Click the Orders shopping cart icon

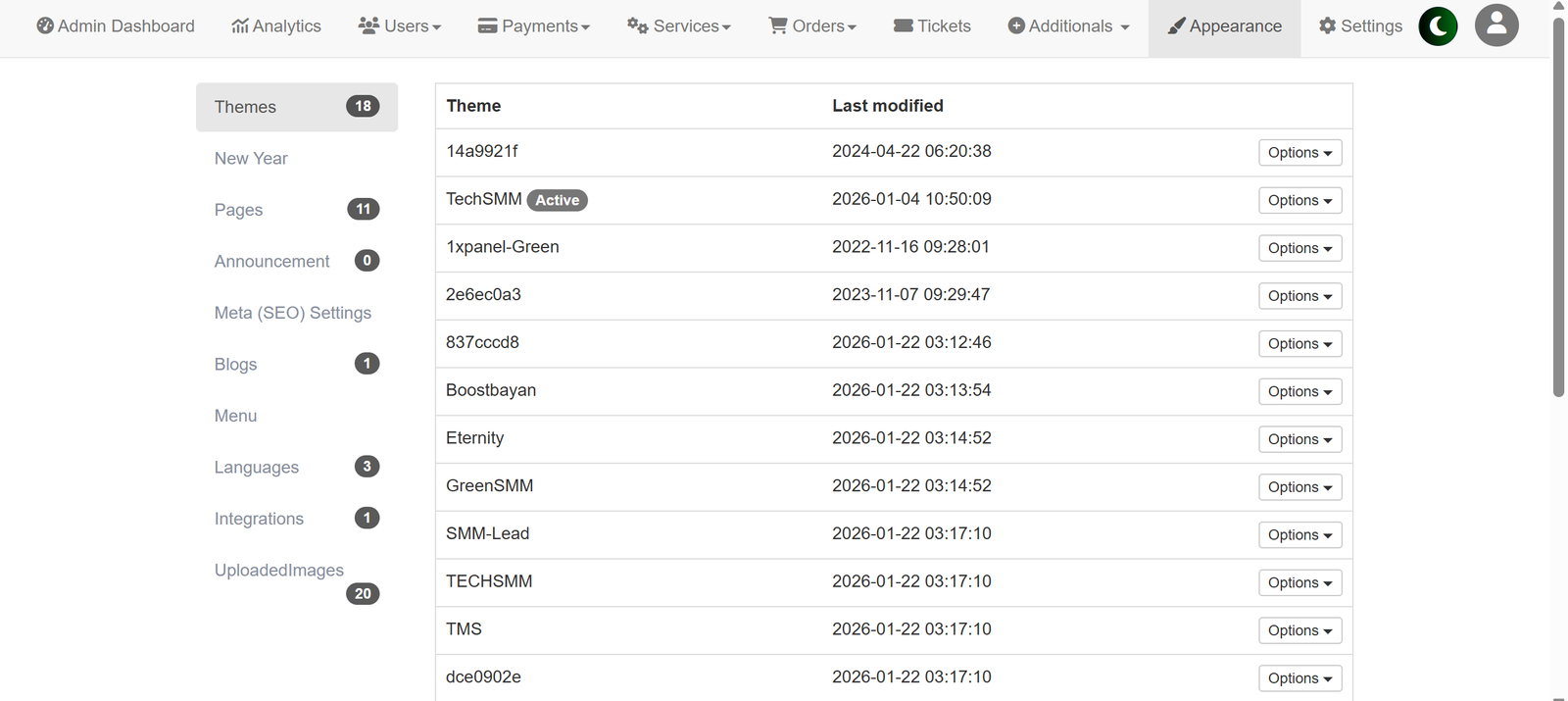778,26
